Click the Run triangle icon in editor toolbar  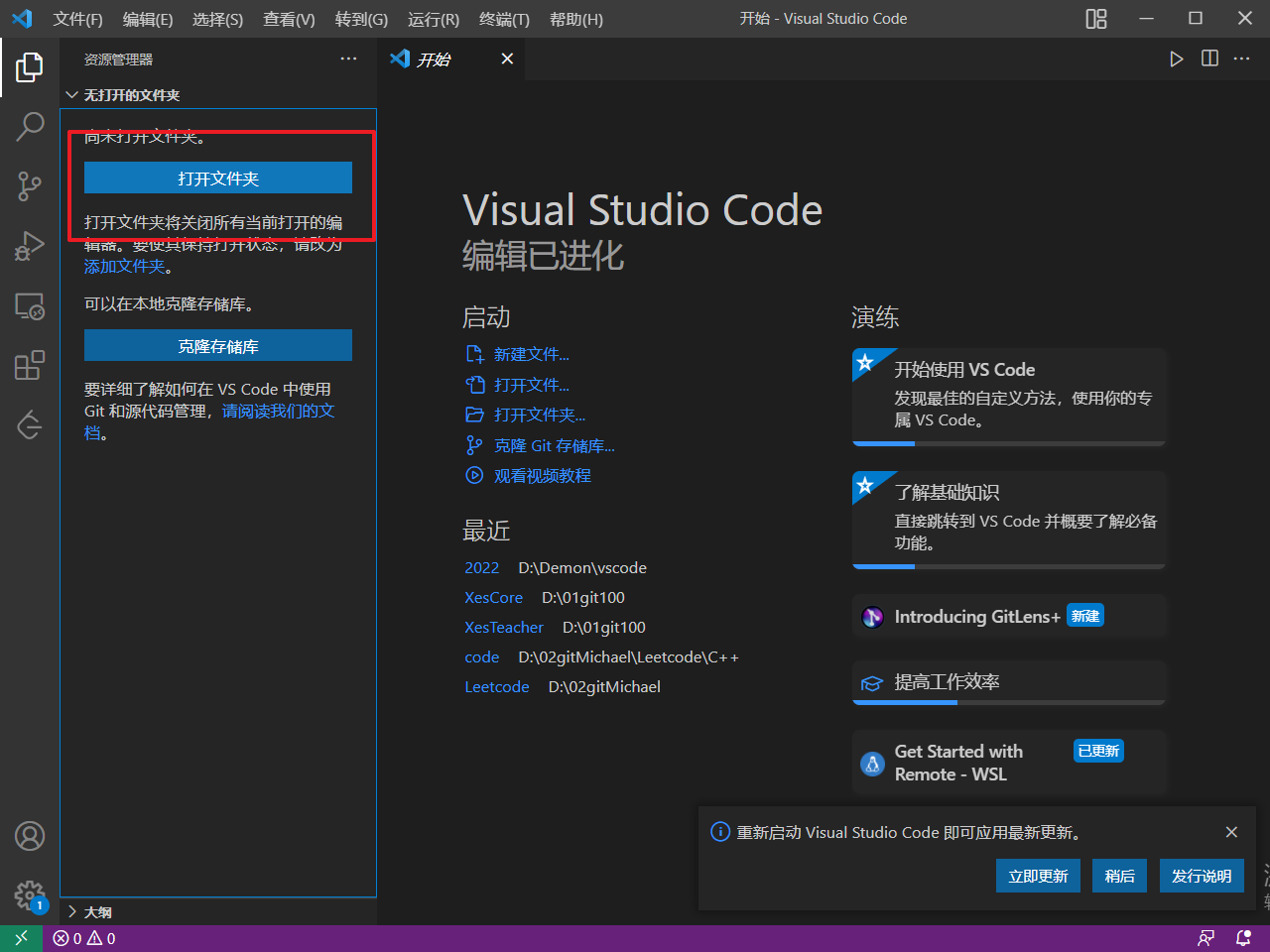click(1177, 59)
